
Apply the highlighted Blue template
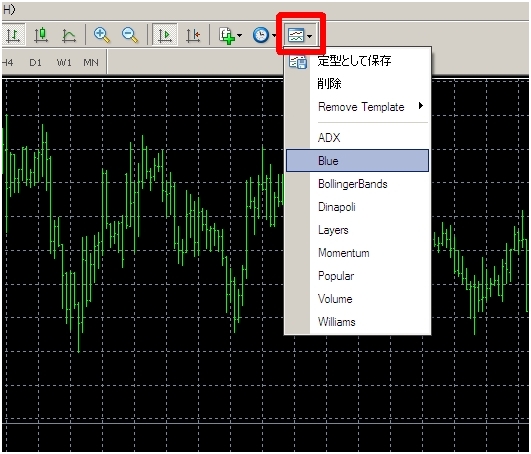click(x=358, y=160)
